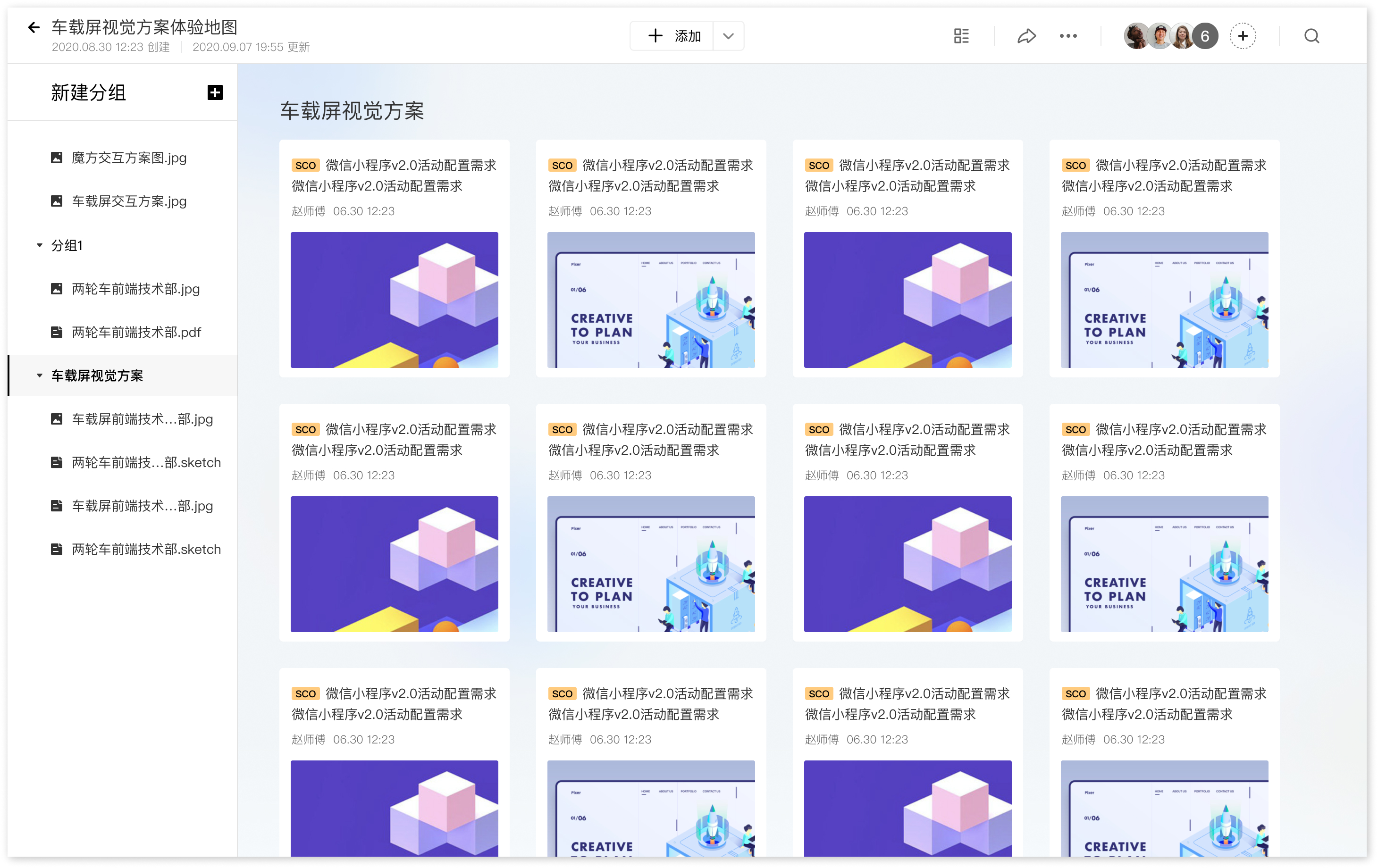Open 两轮车前端技术部.sketch at sidebar bottom
The height and width of the screenshot is (868, 1378).
coord(146,549)
